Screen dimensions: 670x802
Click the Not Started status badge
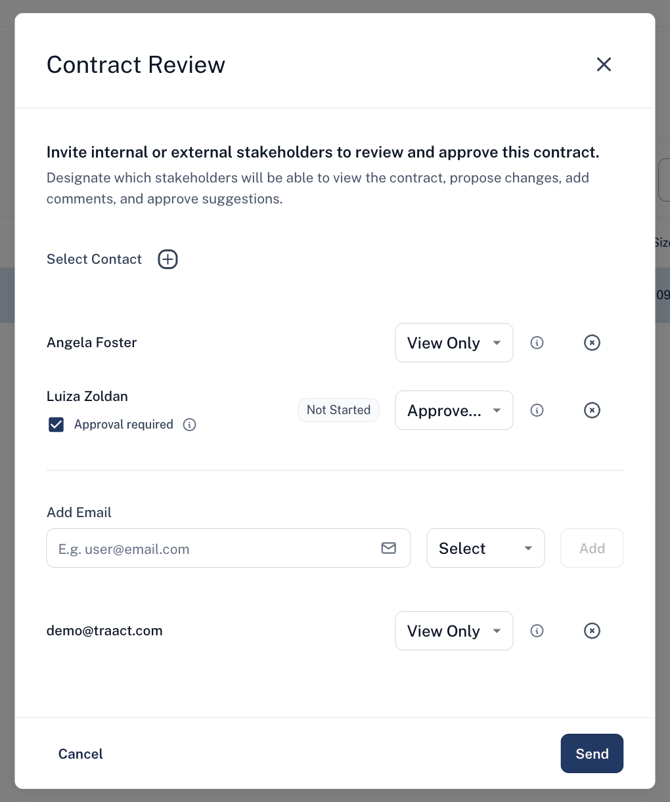click(339, 410)
